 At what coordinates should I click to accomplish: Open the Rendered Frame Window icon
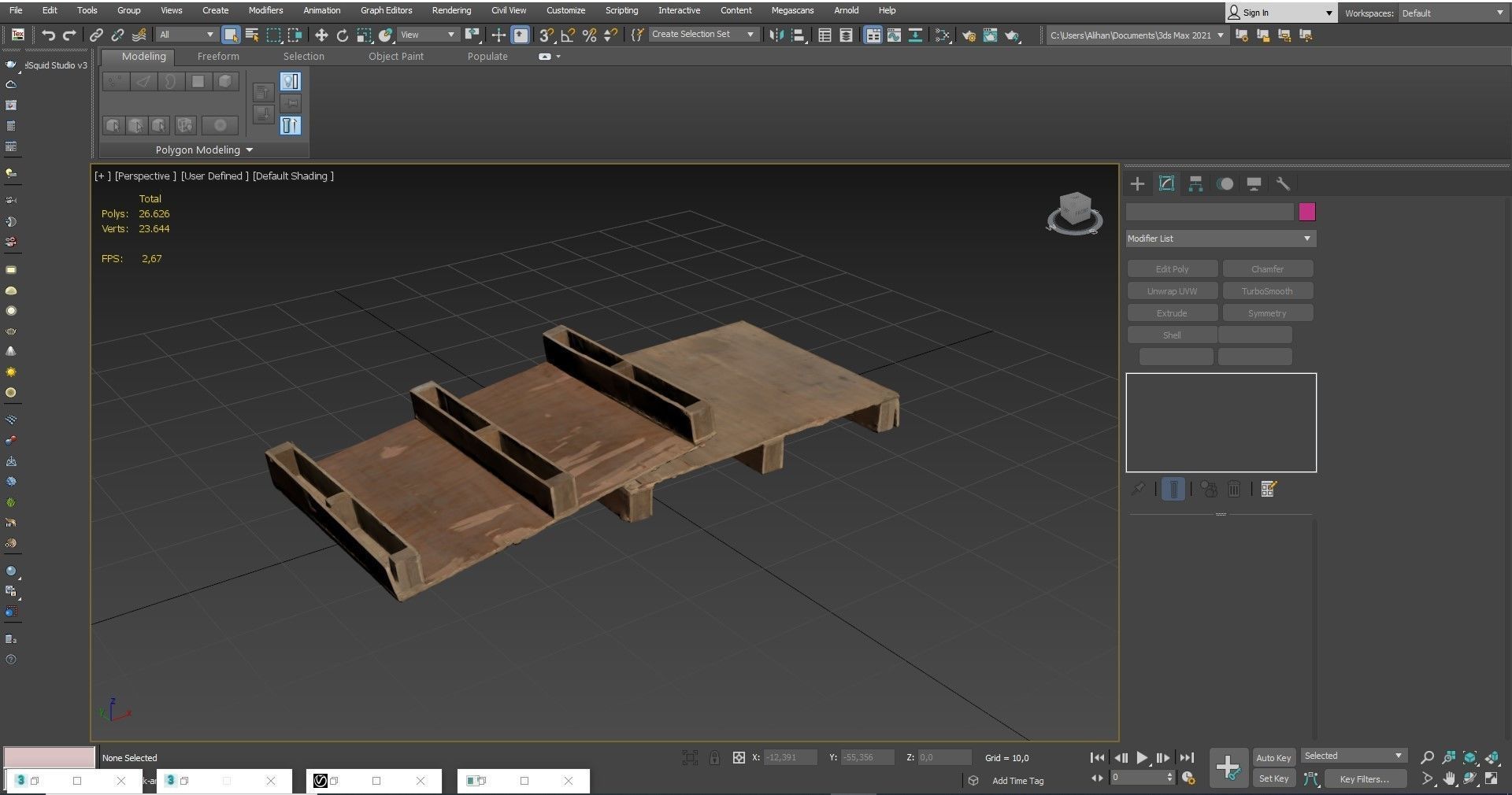(990, 35)
